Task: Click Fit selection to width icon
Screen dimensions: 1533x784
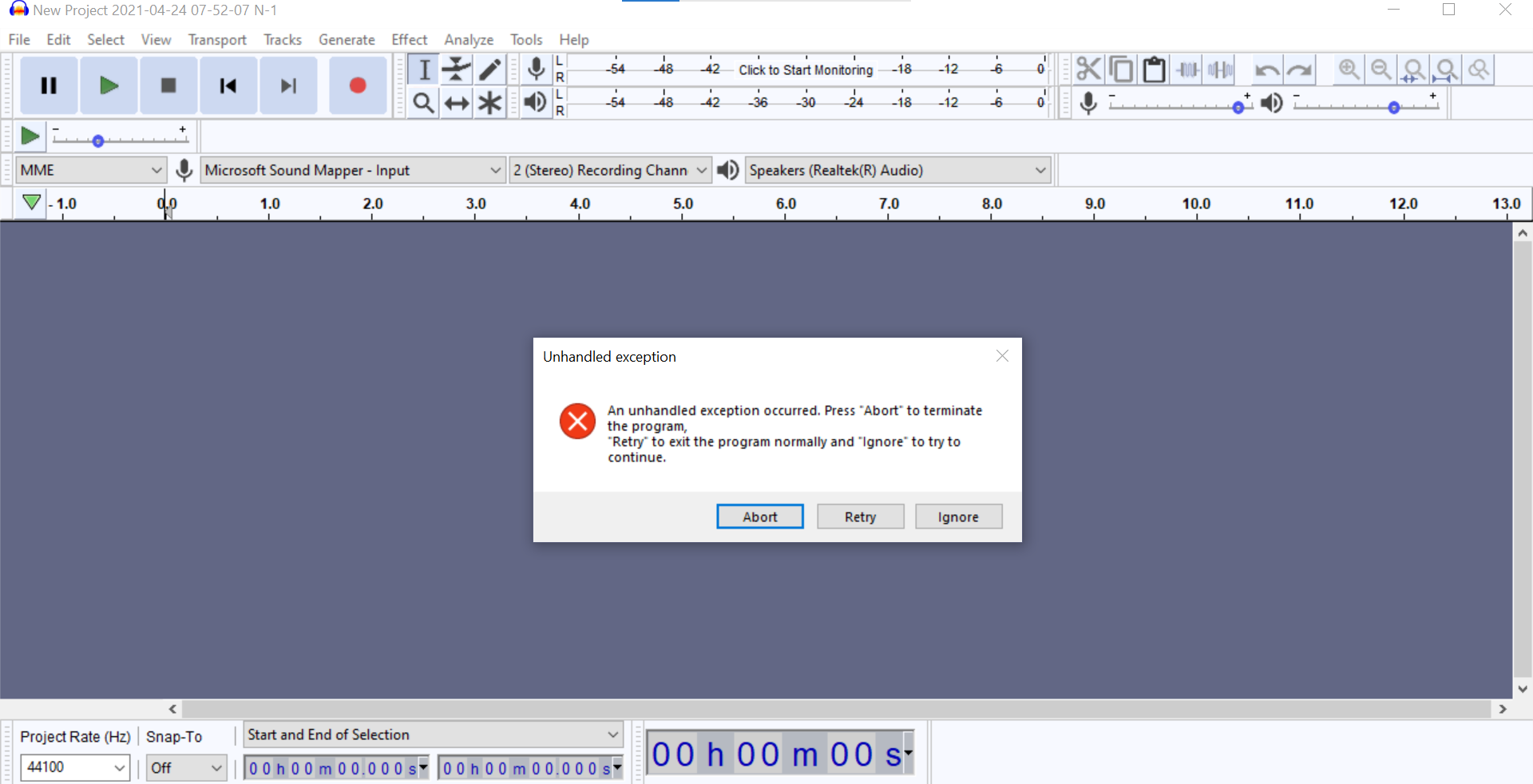Action: coord(1414,70)
